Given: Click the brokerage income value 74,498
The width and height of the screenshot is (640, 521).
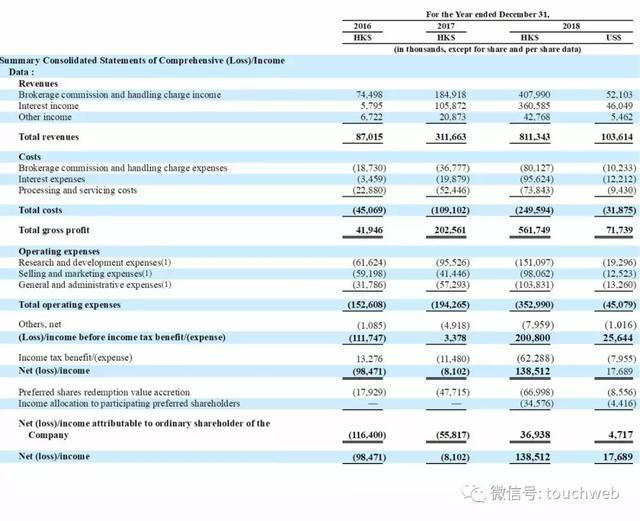Looking at the screenshot, I should [369, 95].
